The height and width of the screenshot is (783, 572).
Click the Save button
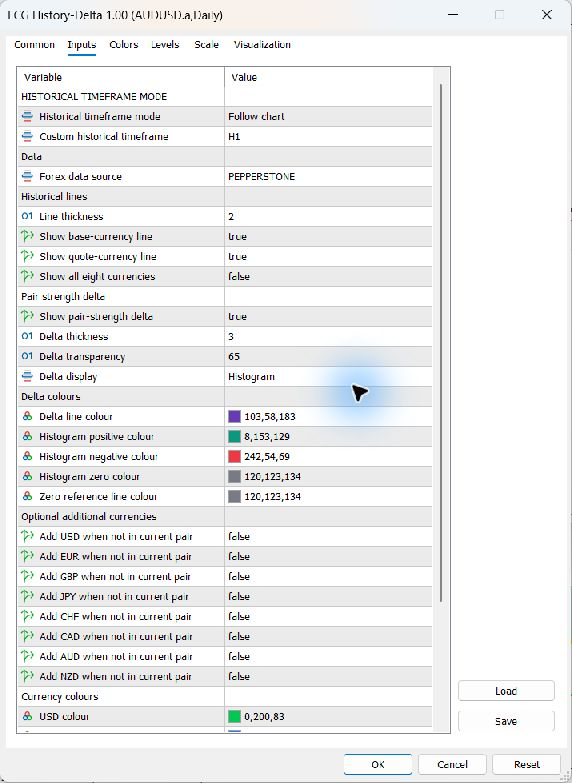506,721
